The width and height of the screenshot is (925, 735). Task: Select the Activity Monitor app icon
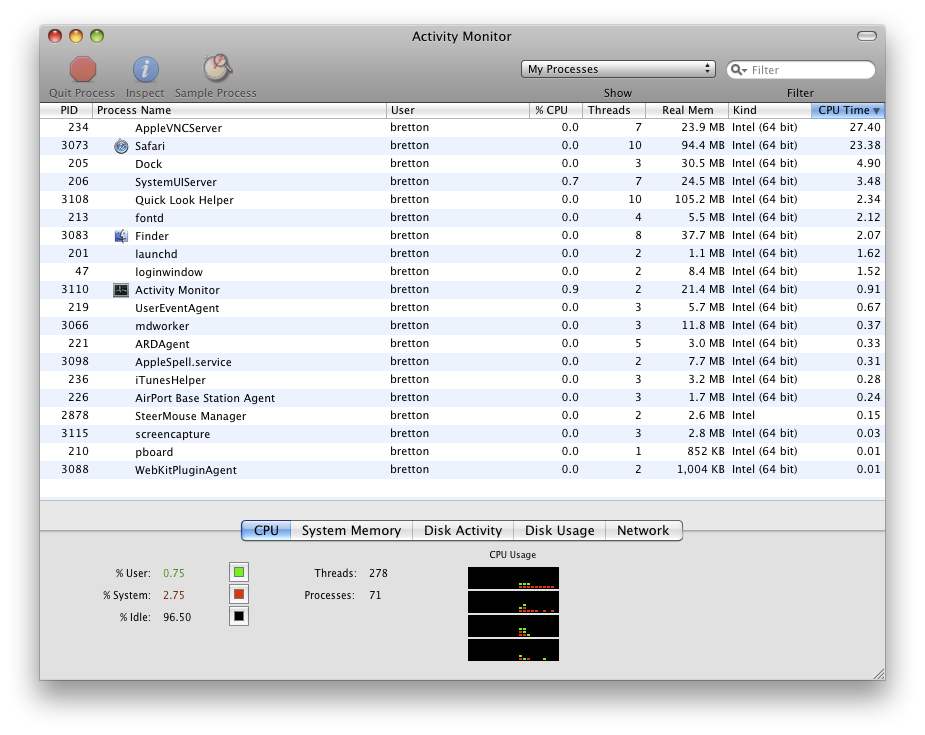point(121,290)
